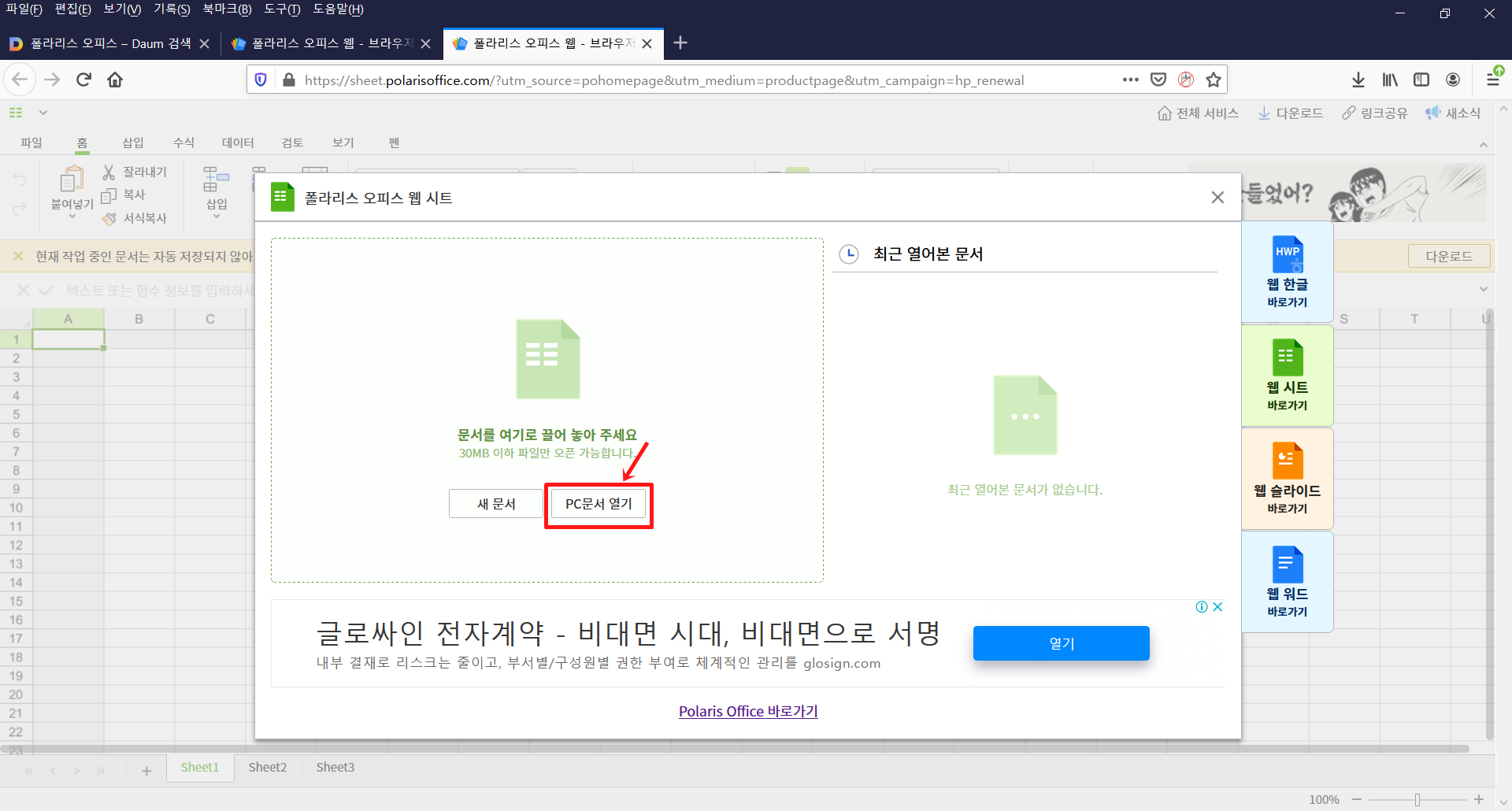Open the 펜 ribbon tab
This screenshot has width=1512, height=811.
tap(394, 143)
